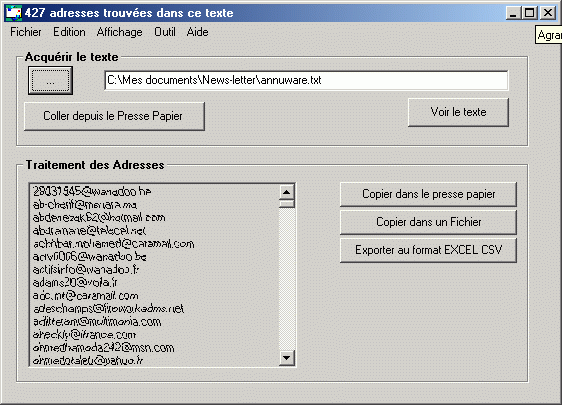Screen dimensions: 562x405
Task: Click Exporter au format EXCEL CSV
Action: tap(428, 250)
